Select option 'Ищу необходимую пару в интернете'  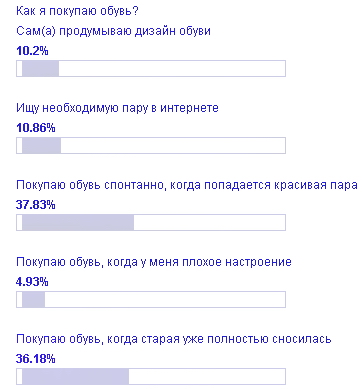pyautogui.click(x=117, y=108)
